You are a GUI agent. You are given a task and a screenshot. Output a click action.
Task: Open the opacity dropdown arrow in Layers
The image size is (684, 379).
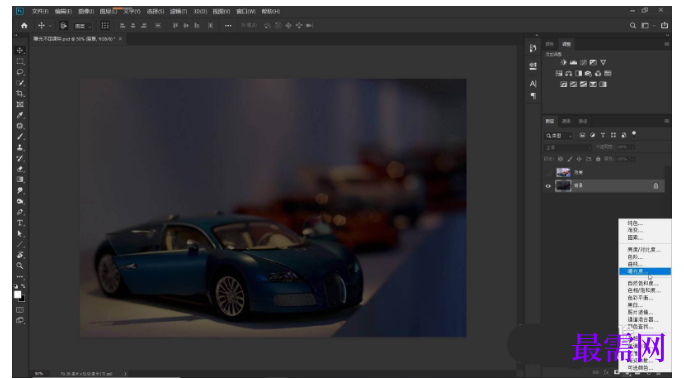click(633, 147)
